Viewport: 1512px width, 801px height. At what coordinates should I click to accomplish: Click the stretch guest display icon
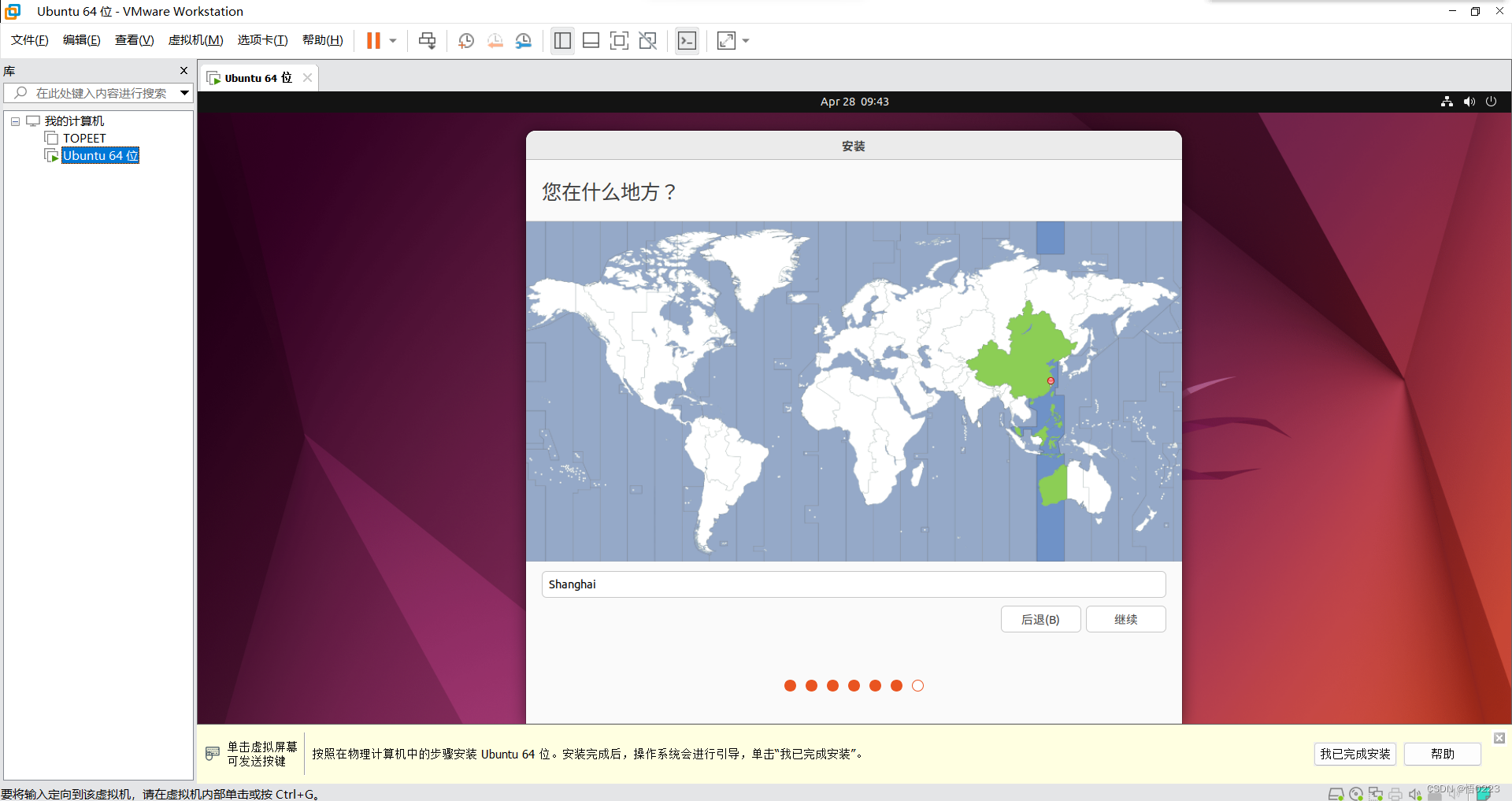point(726,41)
